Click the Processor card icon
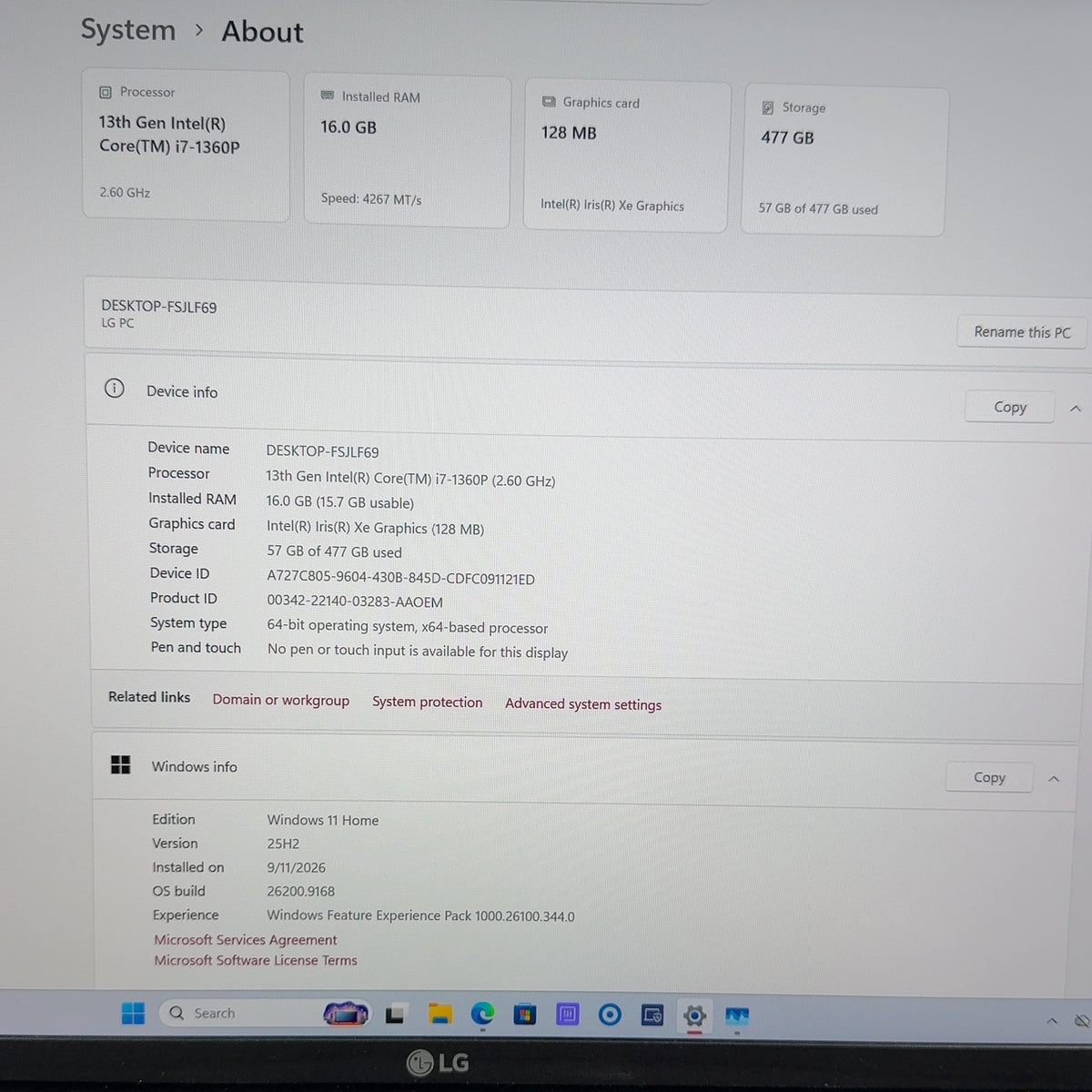1092x1092 pixels. 106,92
